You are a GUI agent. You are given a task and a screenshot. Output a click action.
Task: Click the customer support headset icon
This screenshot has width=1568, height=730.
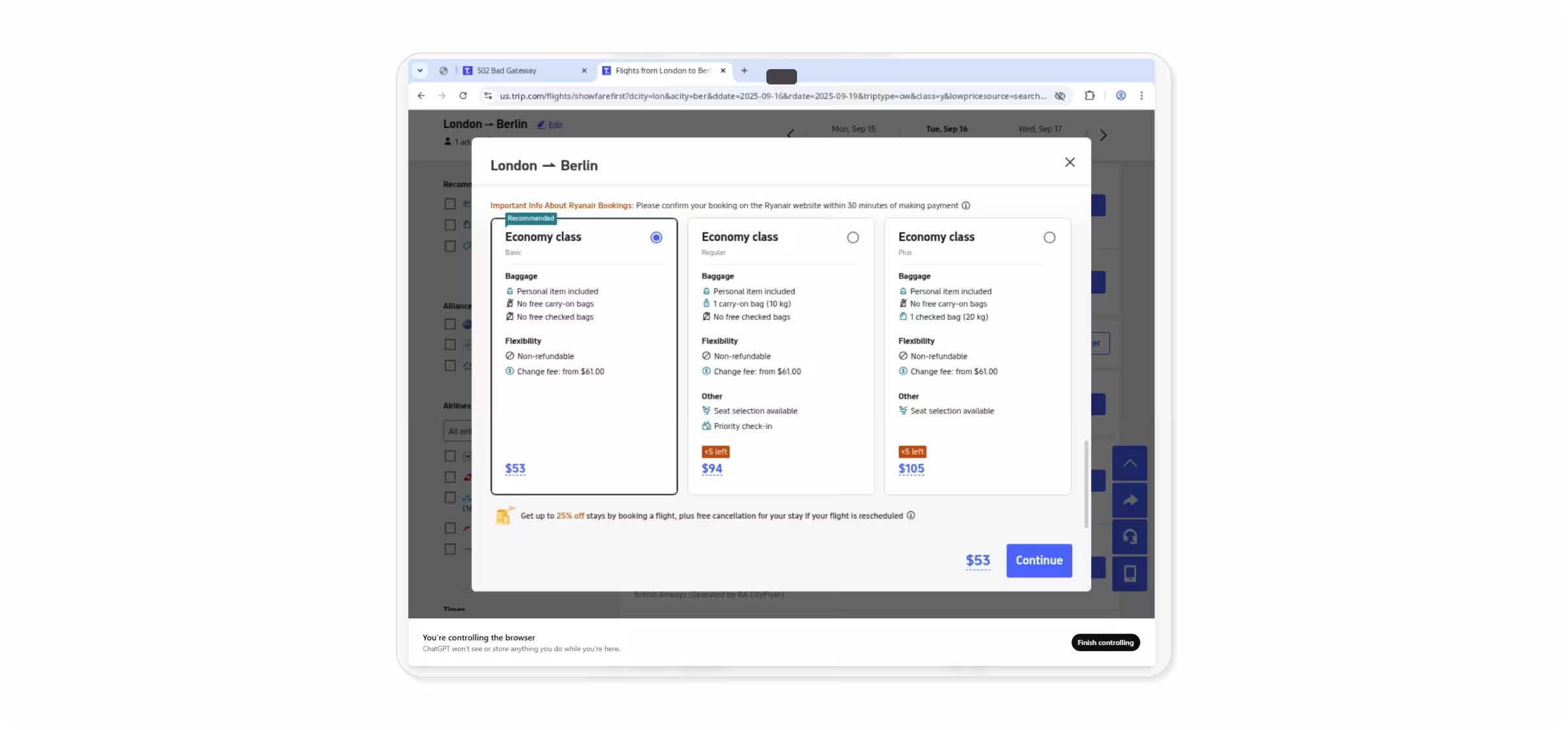(x=1130, y=537)
